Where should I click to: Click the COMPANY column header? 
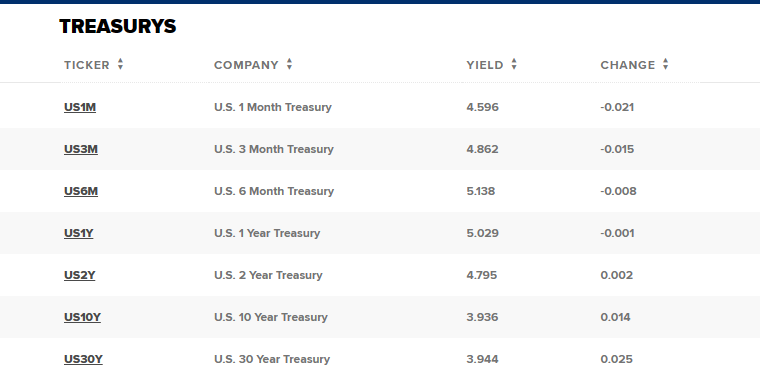[246, 65]
